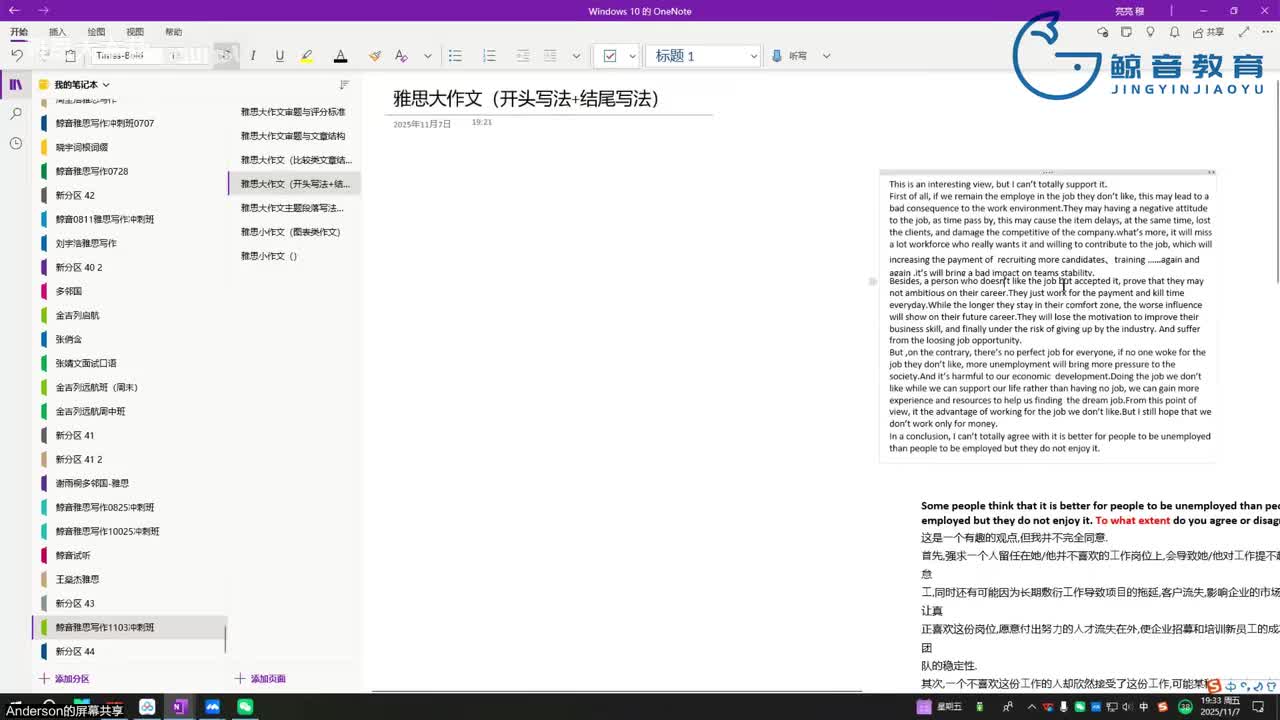
Task: Open the 鲸音雅思写作1103冲刺班 section
Action: tap(130, 627)
